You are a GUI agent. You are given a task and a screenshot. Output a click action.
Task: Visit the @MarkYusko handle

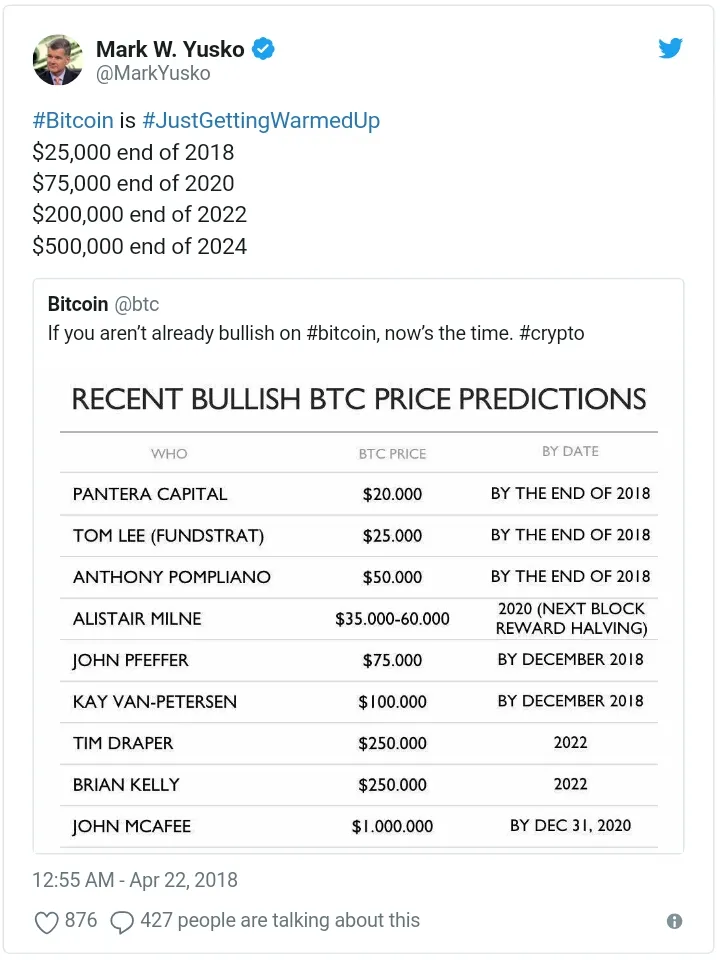tap(153, 73)
